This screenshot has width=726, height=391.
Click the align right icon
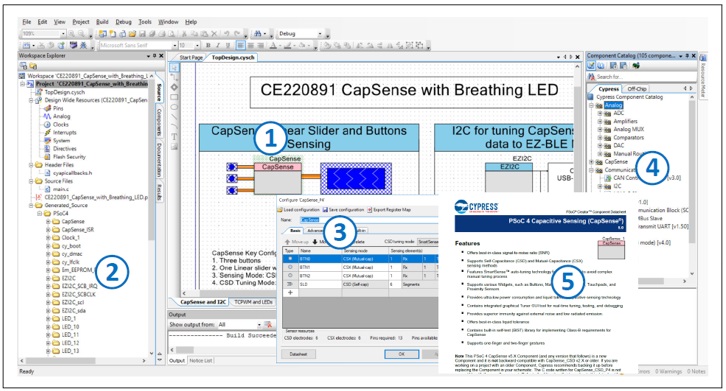260,45
